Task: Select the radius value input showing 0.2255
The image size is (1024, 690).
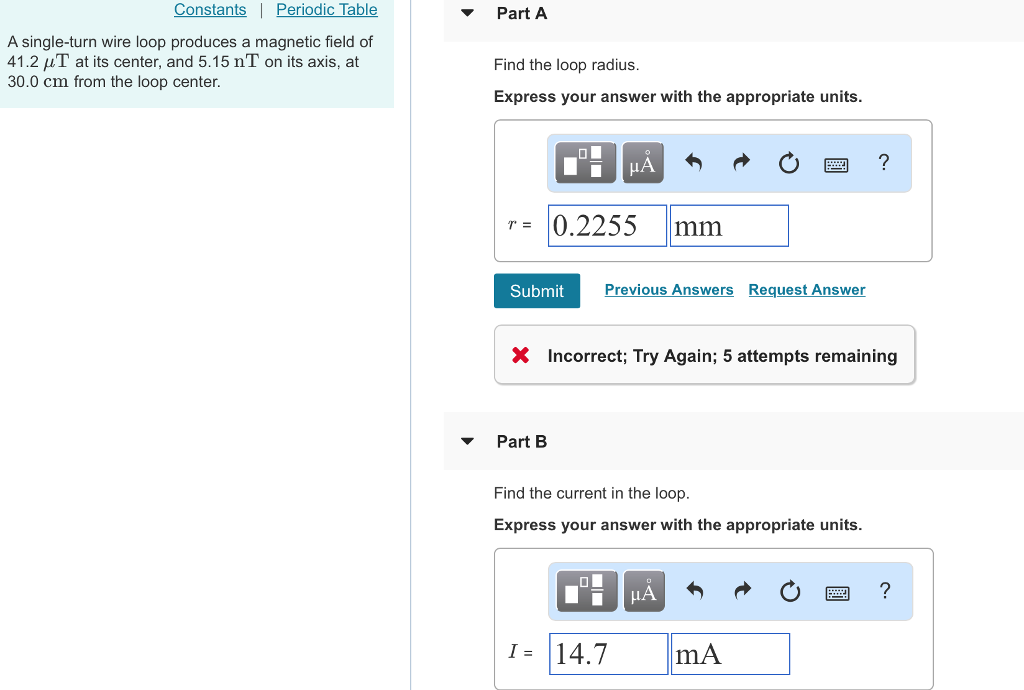Action: pos(607,225)
